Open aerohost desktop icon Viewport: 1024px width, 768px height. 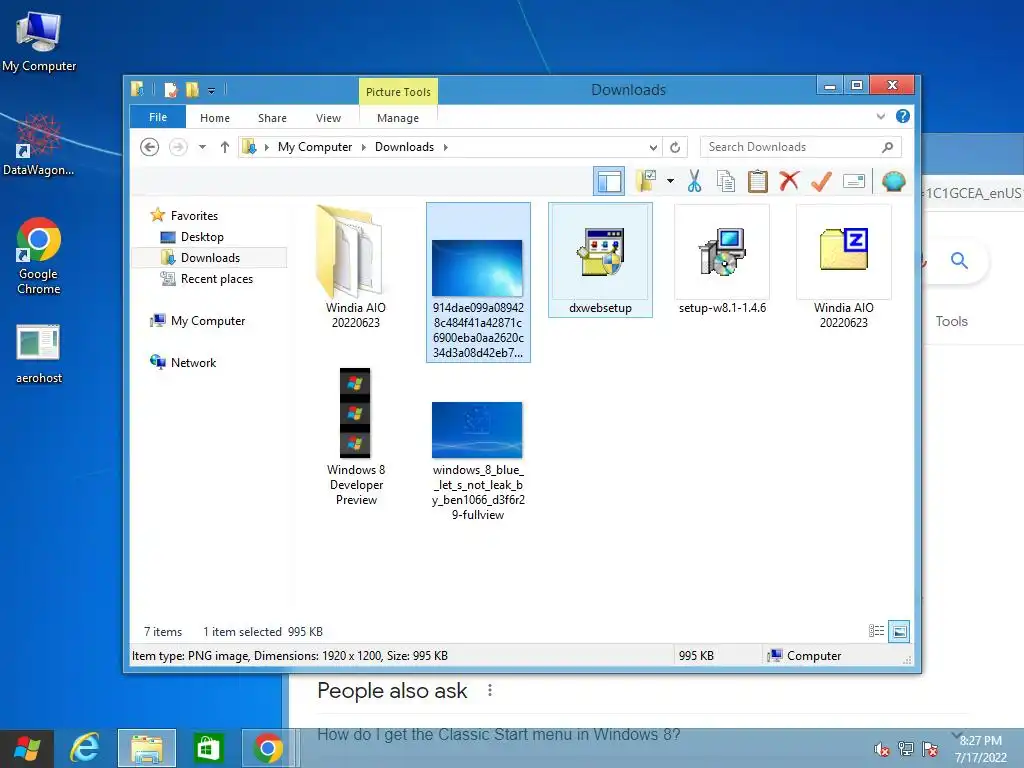[39, 353]
